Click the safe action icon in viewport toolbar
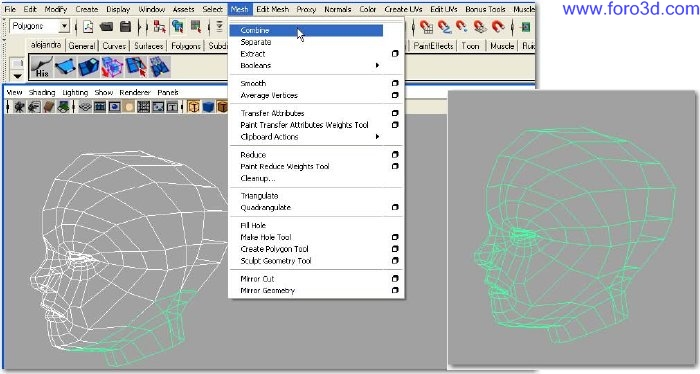700x374 pixels. click(158, 107)
